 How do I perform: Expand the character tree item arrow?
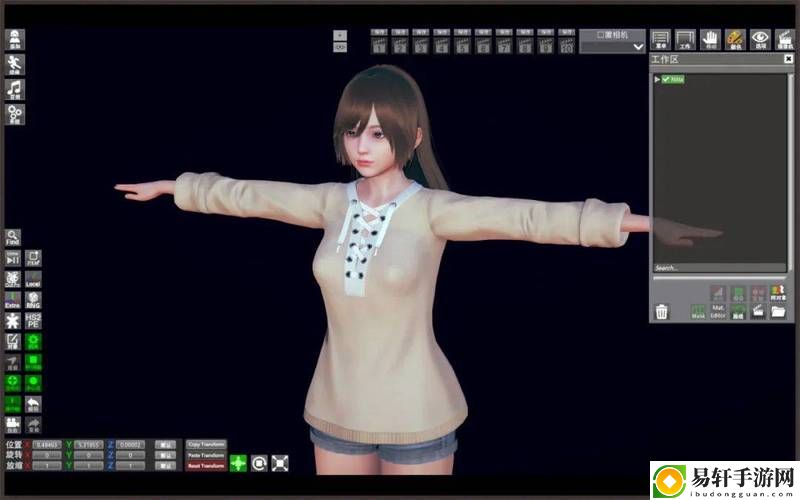(x=657, y=80)
